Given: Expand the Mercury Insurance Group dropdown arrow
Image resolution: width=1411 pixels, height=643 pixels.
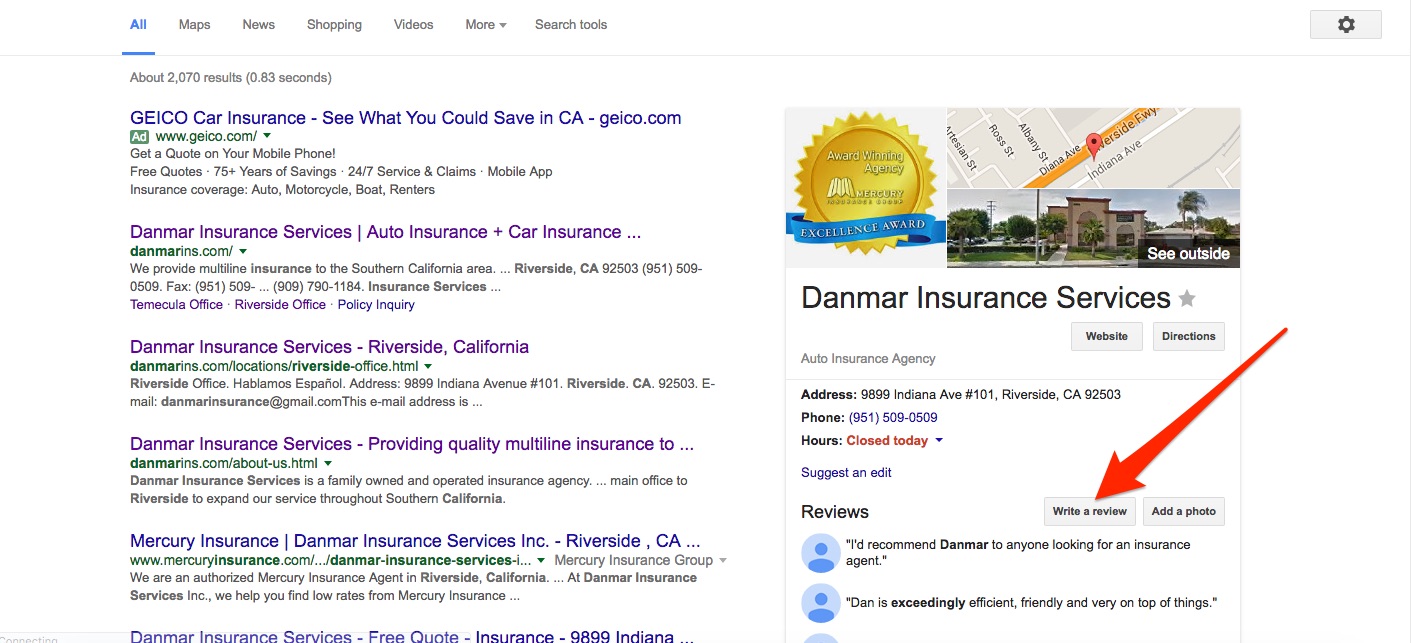Looking at the screenshot, I should tap(723, 560).
